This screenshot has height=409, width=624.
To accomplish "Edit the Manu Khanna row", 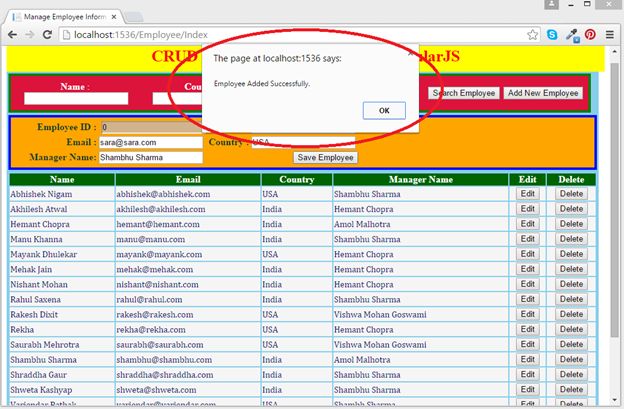I will pos(528,239).
